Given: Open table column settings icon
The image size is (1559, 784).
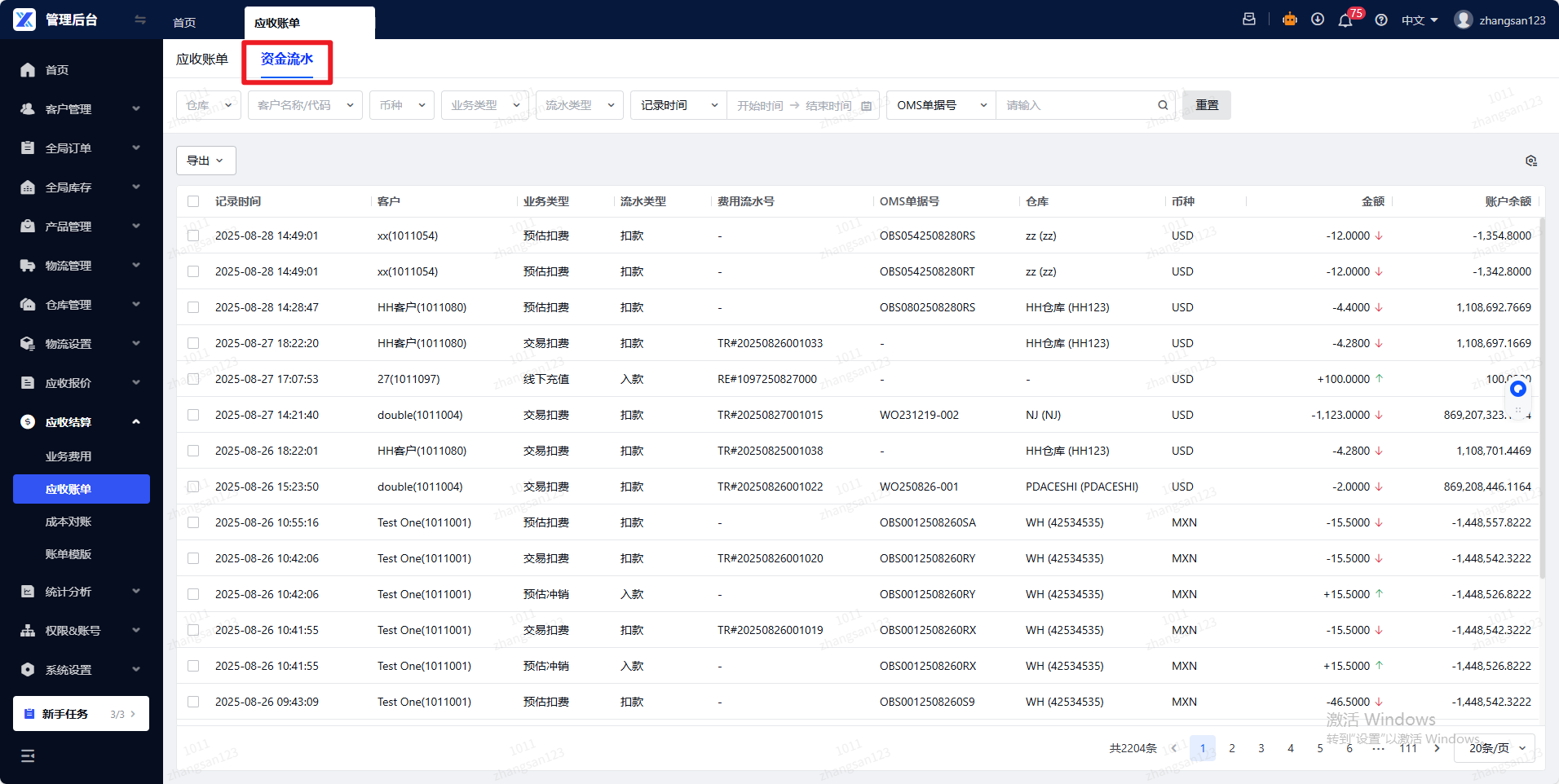Looking at the screenshot, I should click(1530, 161).
